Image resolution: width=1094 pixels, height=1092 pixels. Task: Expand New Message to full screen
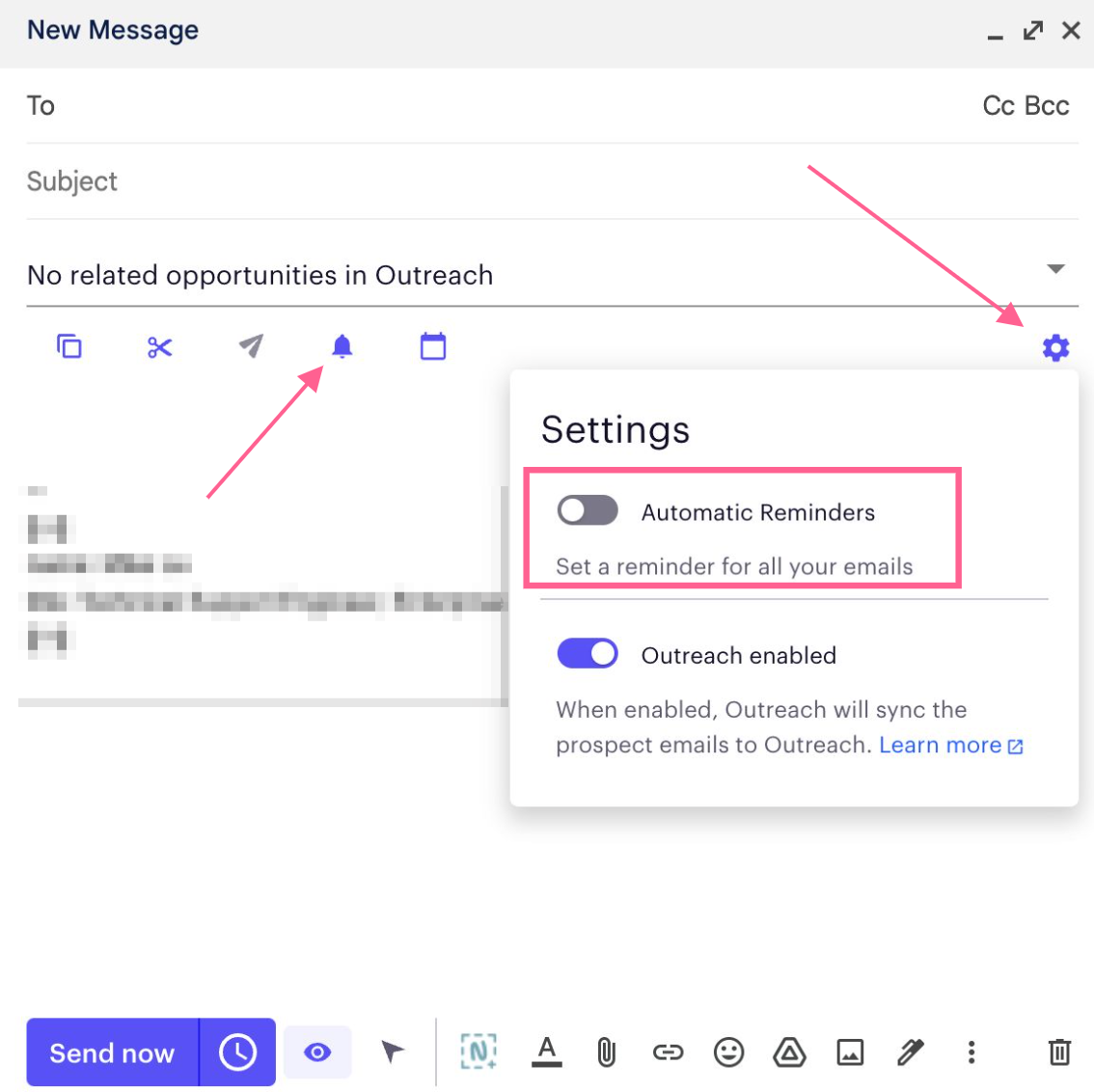1033,31
